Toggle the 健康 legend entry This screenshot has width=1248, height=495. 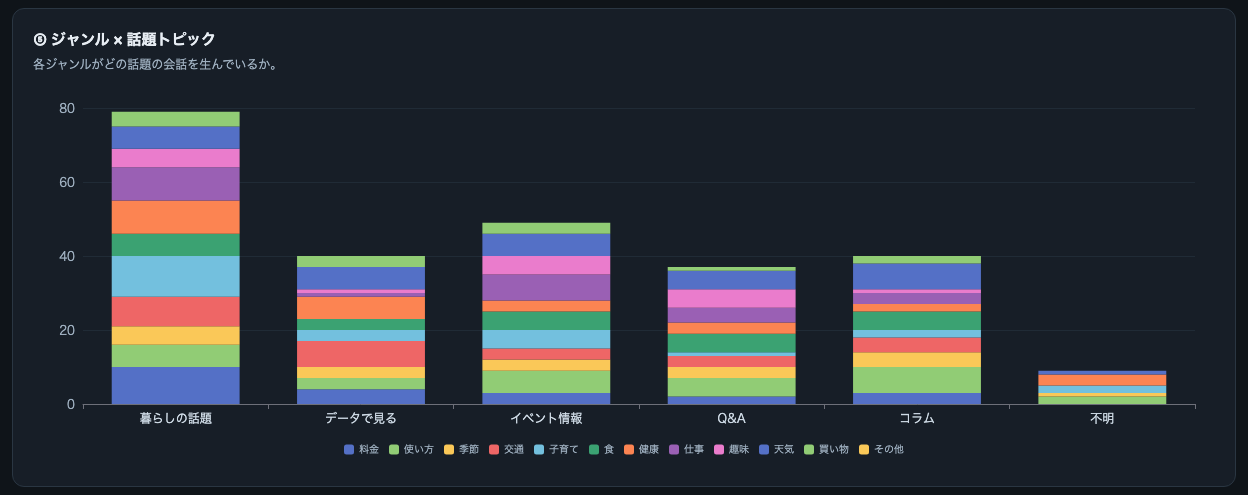[641, 449]
